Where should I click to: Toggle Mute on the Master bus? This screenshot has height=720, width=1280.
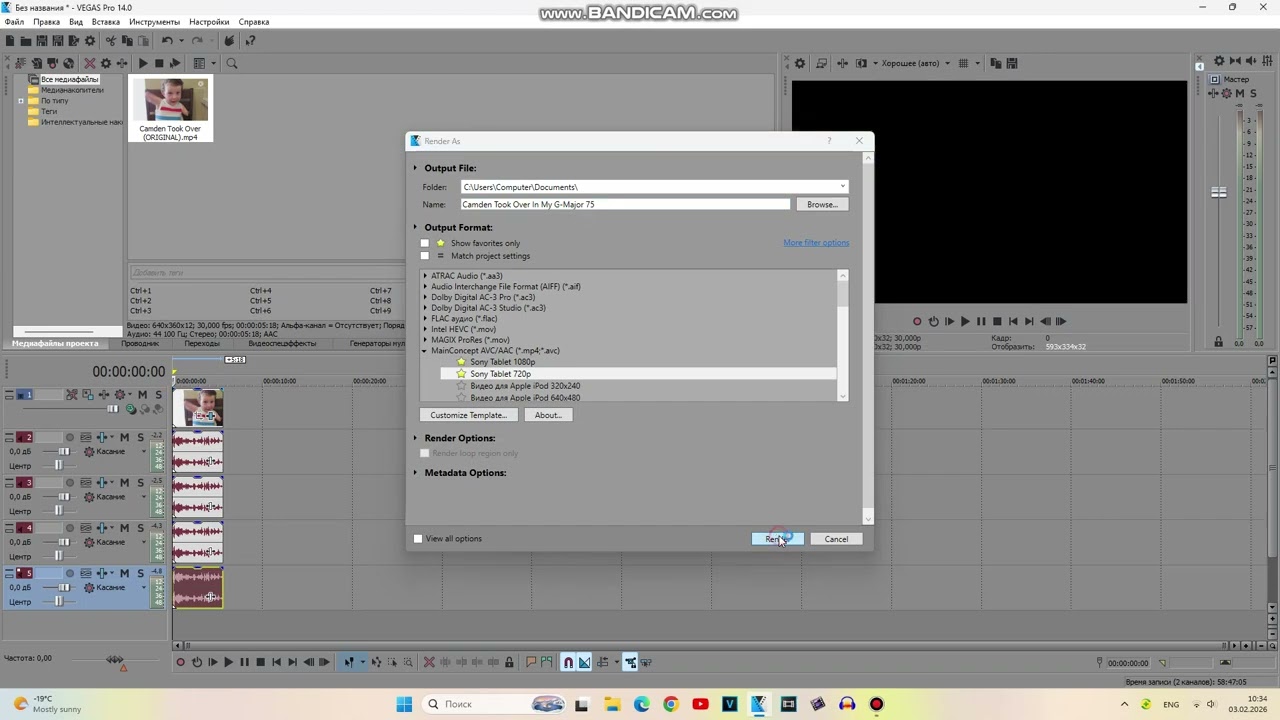1240,93
